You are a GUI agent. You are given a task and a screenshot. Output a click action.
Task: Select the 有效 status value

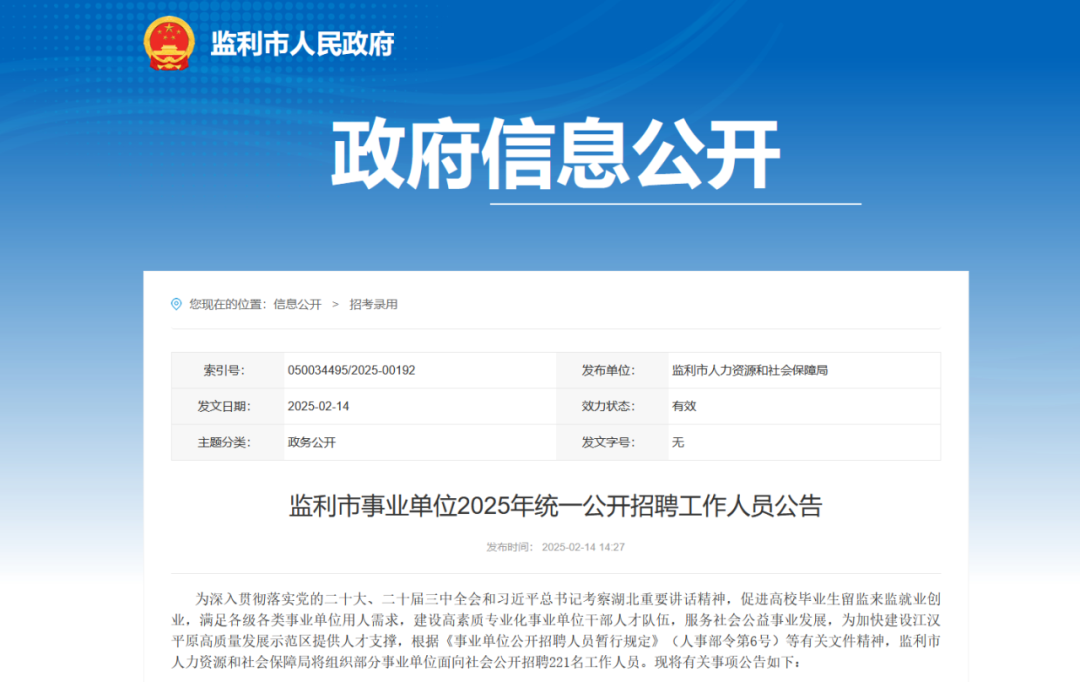[684, 406]
